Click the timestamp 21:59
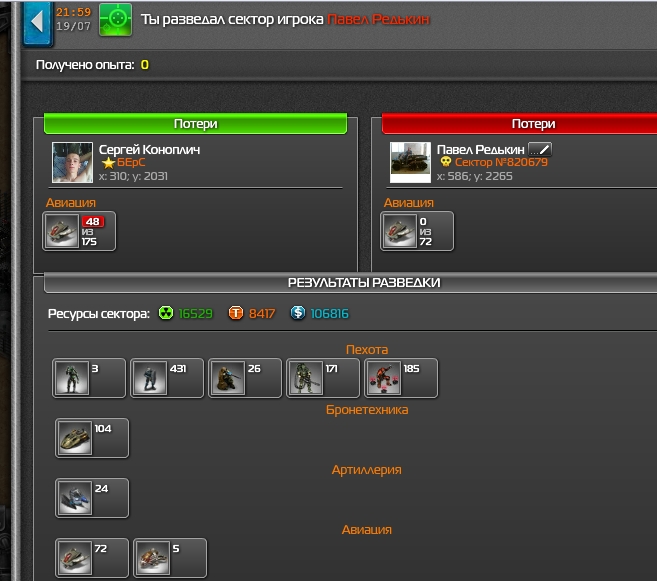Screen dimensions: 657x581 click(73, 12)
